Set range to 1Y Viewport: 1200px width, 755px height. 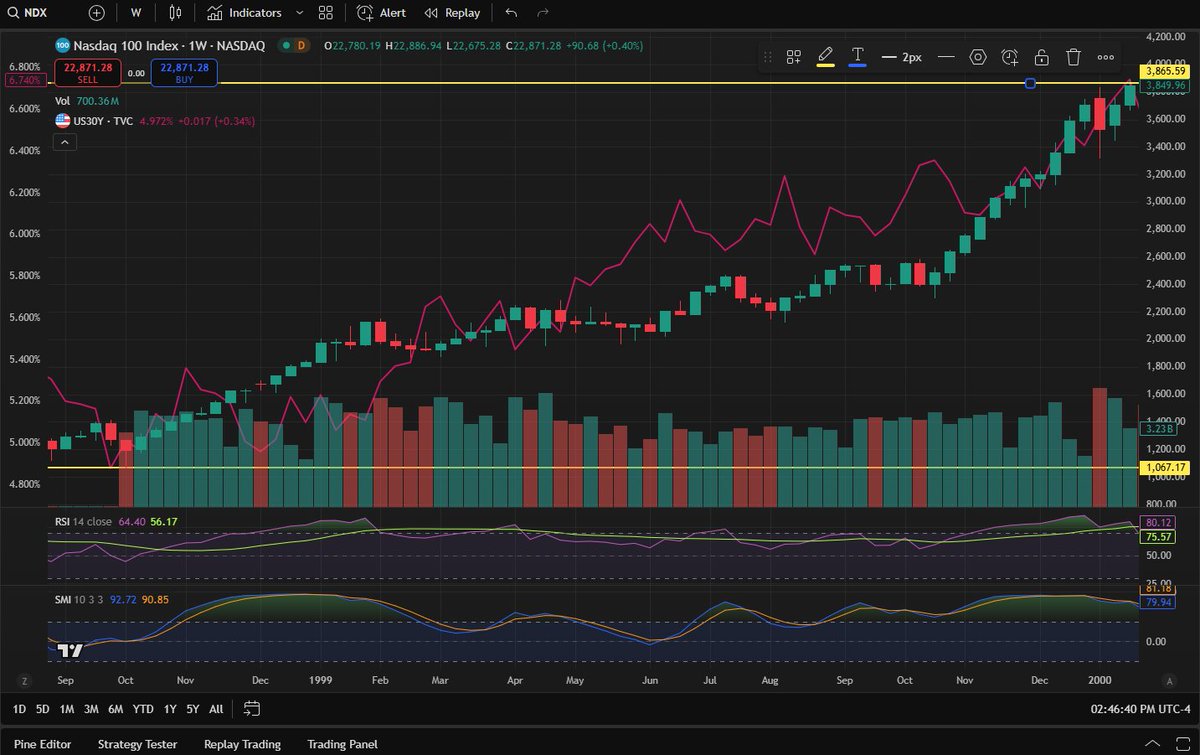click(x=170, y=709)
